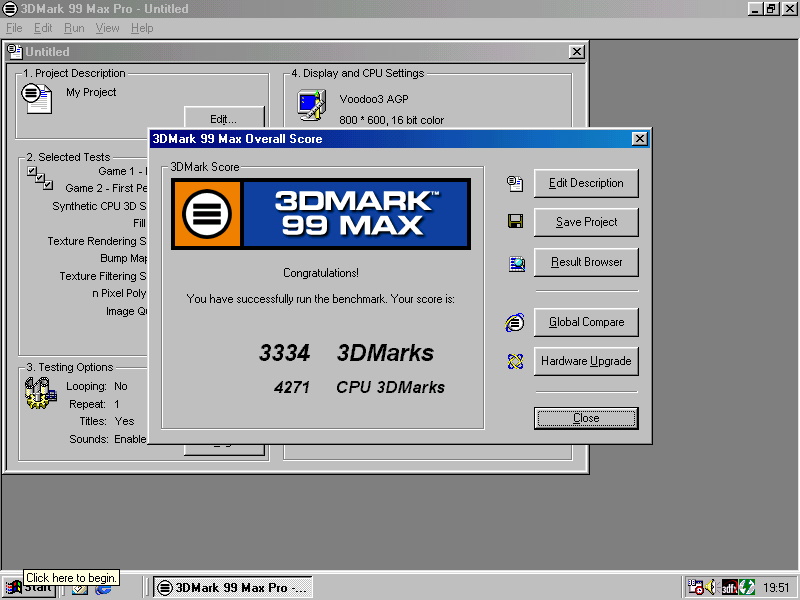
Task: Click the Voodoo3 AGP display text
Action: coord(374,99)
